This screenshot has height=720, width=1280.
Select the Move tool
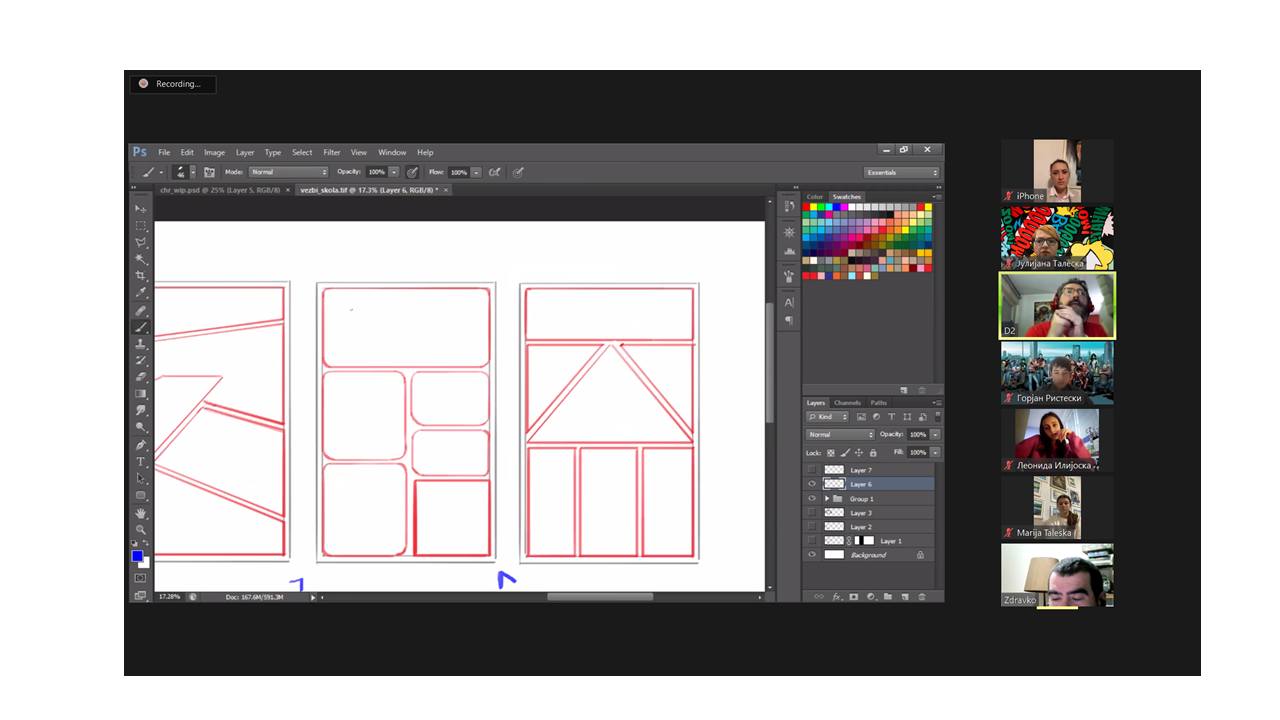(x=141, y=208)
